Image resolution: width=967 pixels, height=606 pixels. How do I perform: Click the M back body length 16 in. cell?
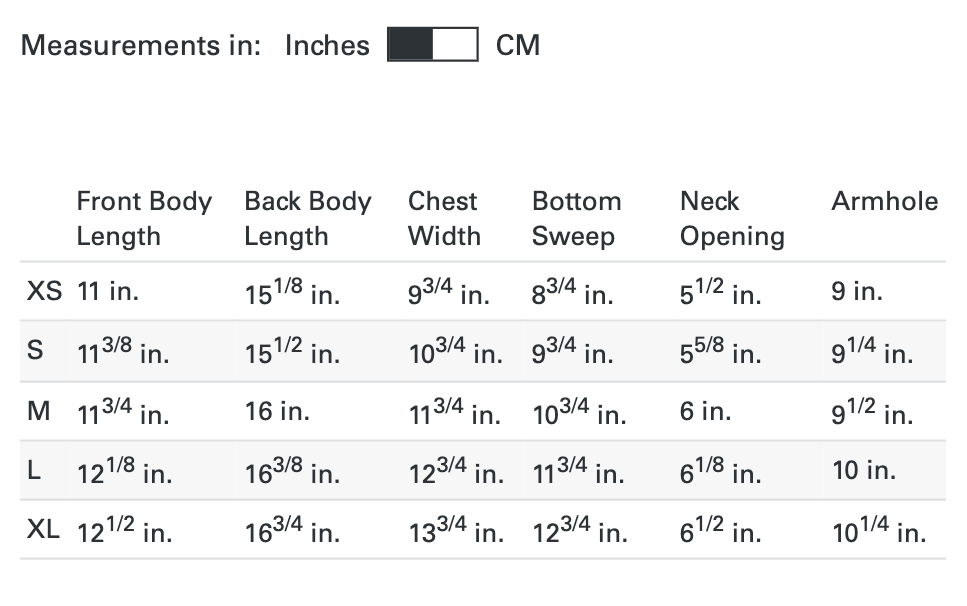277,411
